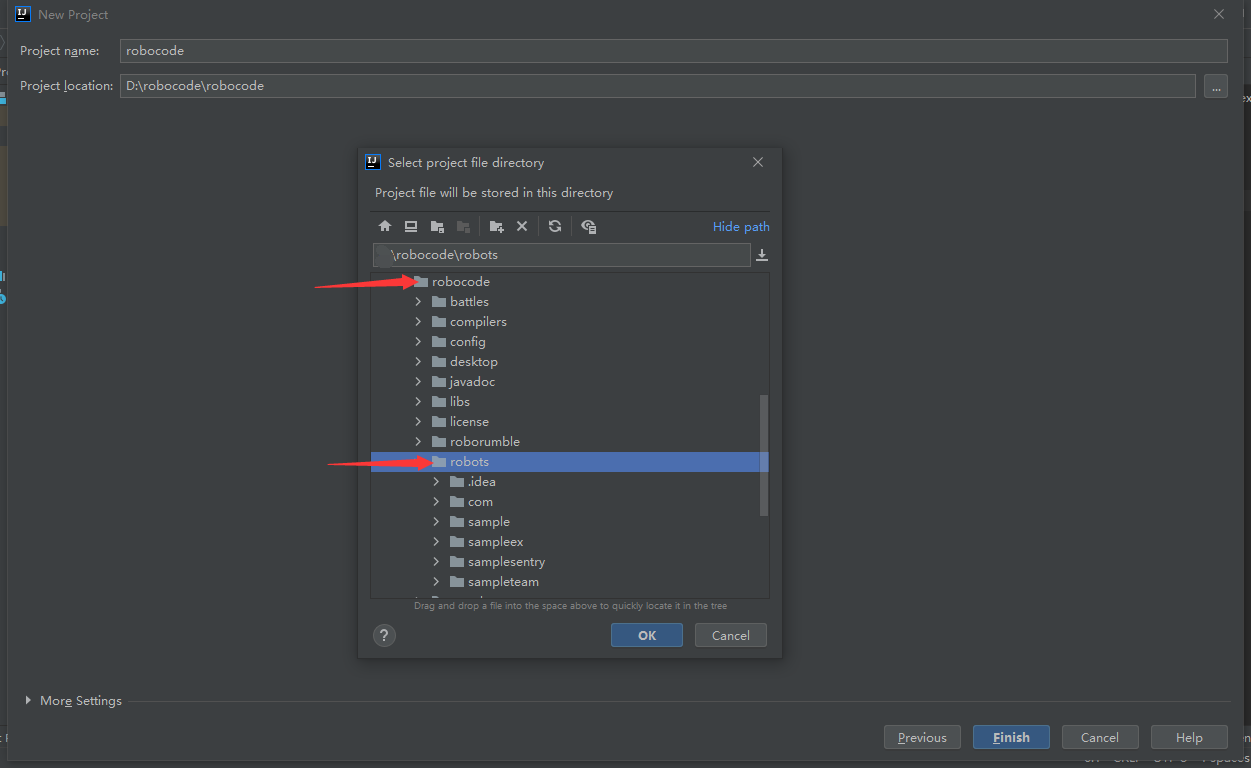Create a new folder in the tree

coord(496,227)
